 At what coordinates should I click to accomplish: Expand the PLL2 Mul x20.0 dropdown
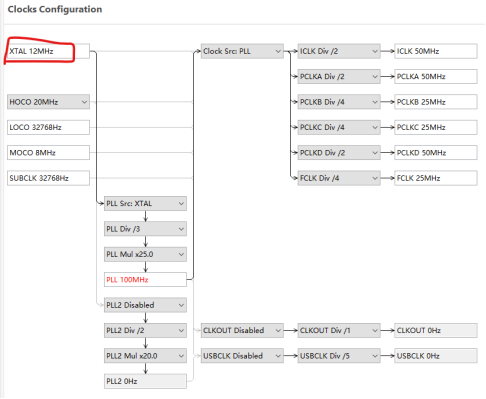[x=145, y=356]
